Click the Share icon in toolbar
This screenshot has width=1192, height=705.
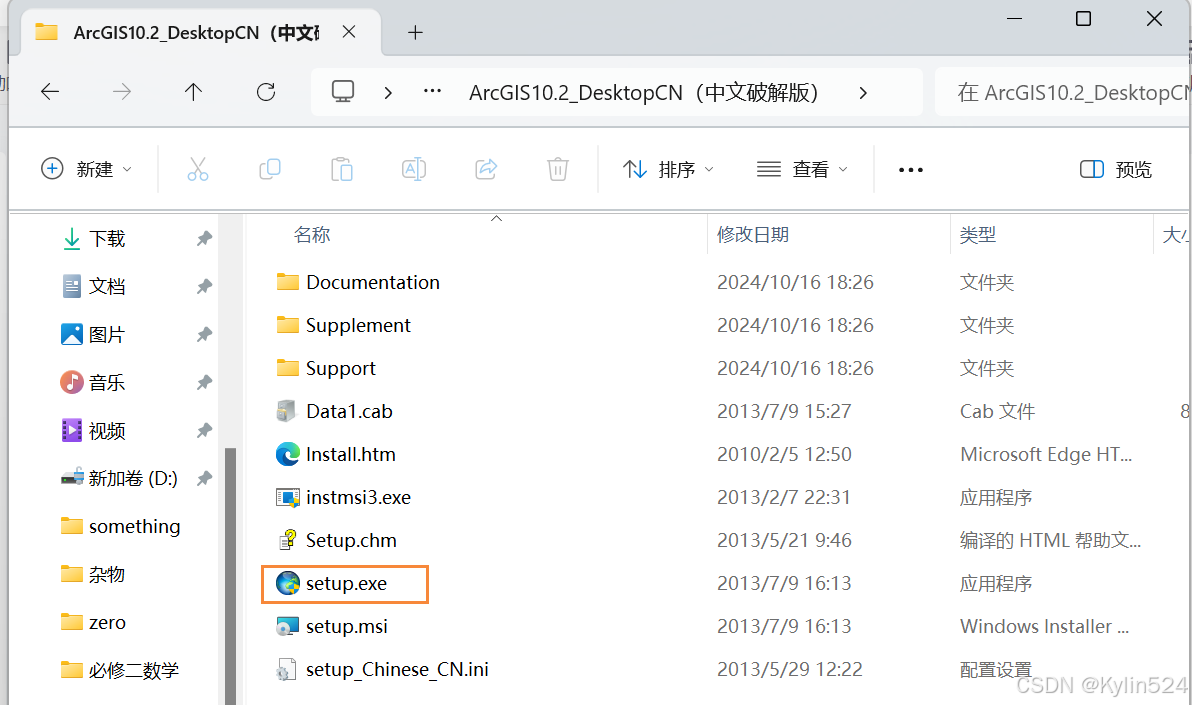pos(486,169)
